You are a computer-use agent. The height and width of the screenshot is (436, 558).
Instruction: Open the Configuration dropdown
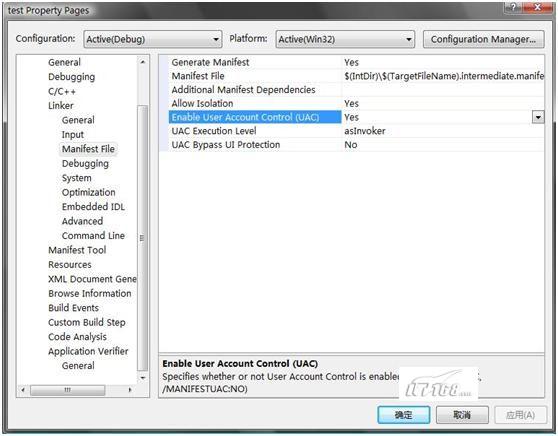click(153, 39)
